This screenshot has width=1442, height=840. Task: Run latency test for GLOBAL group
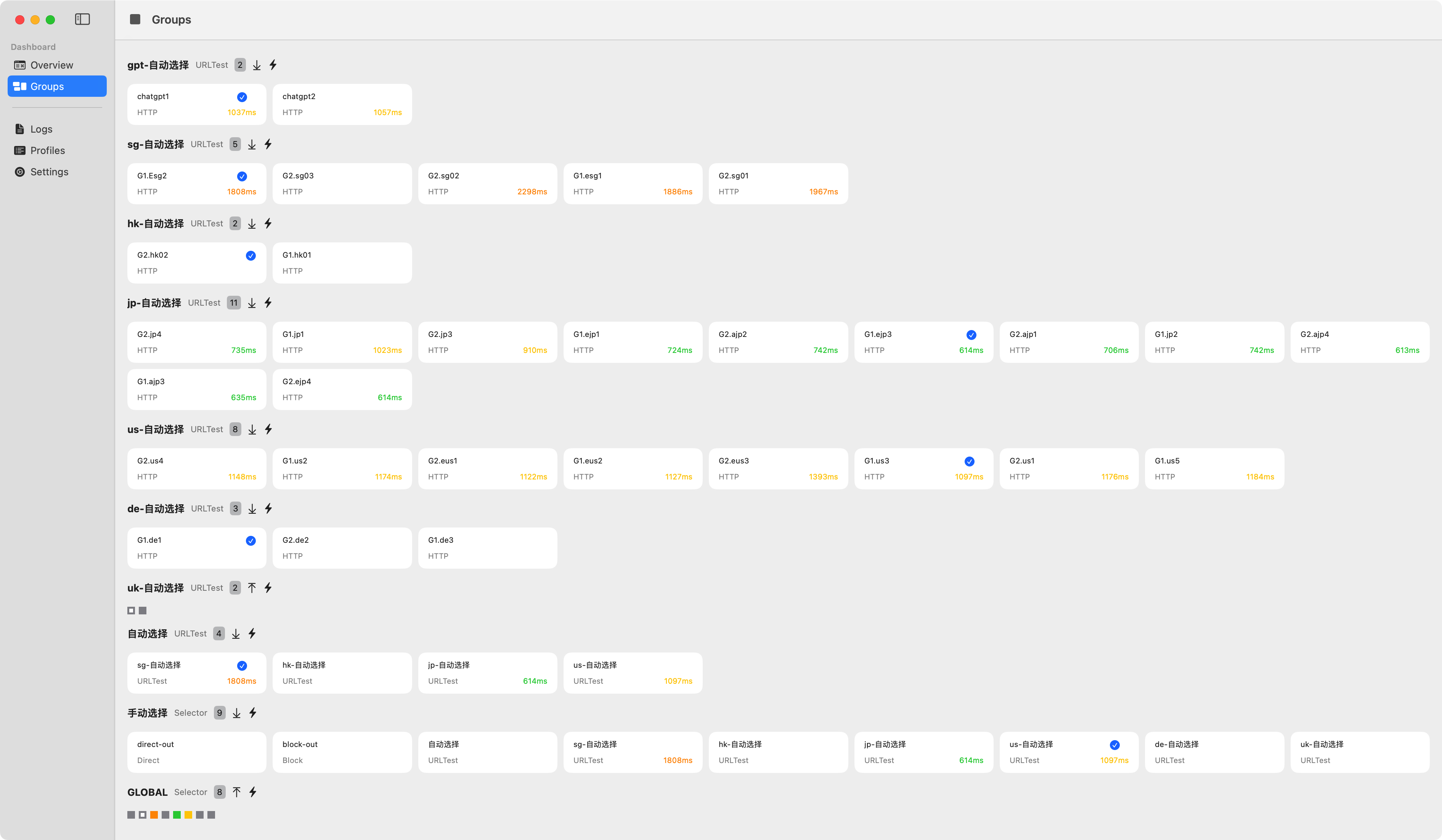(252, 792)
